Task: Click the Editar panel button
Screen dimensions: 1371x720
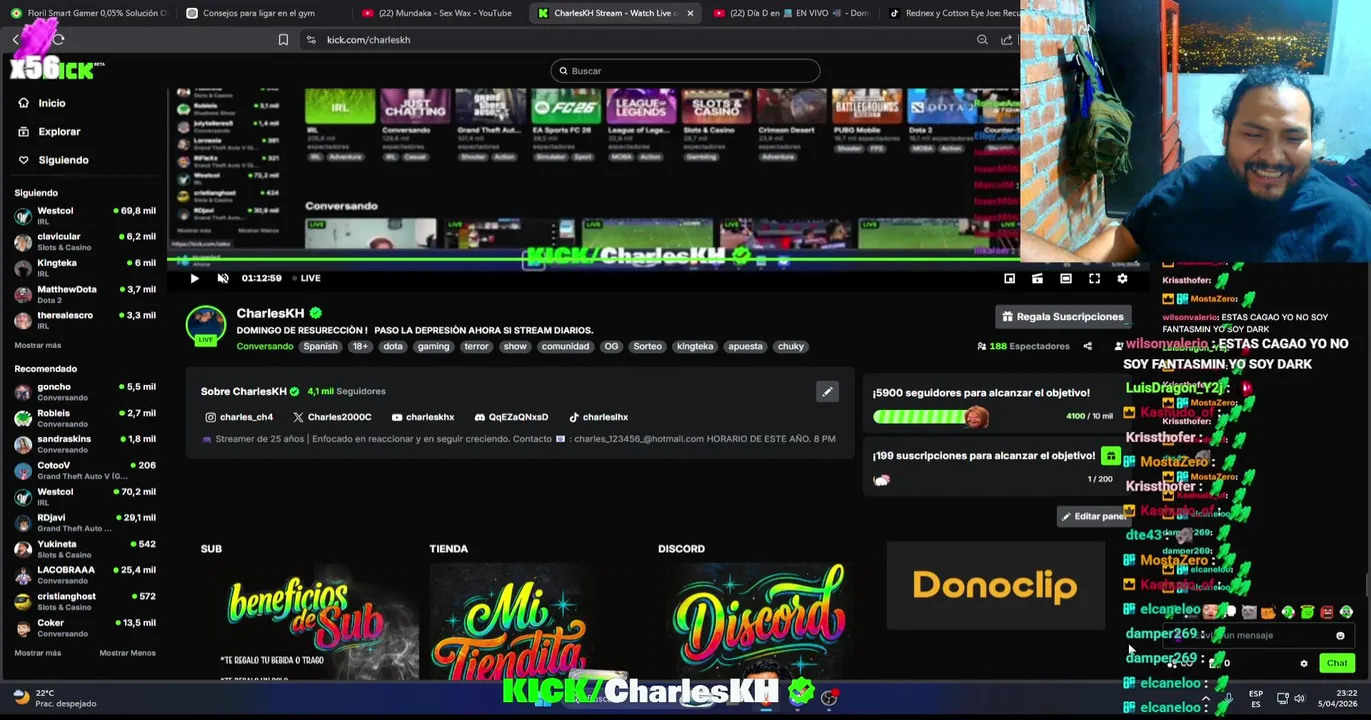Action: (x=1094, y=516)
